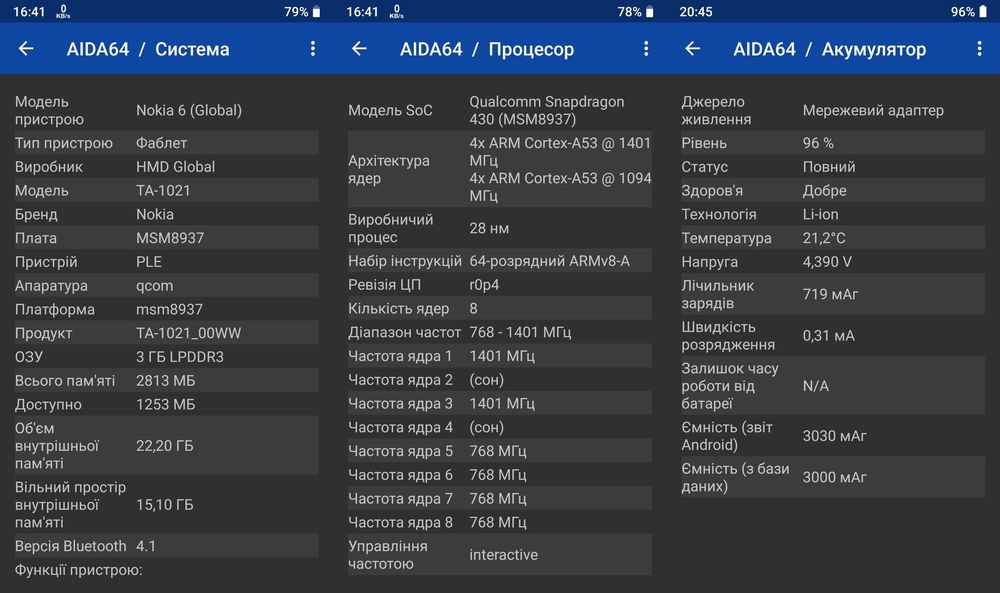The image size is (1000, 593).
Task: Tap the KB/s network speed indicator beside 79%
Action: (x=63, y=11)
